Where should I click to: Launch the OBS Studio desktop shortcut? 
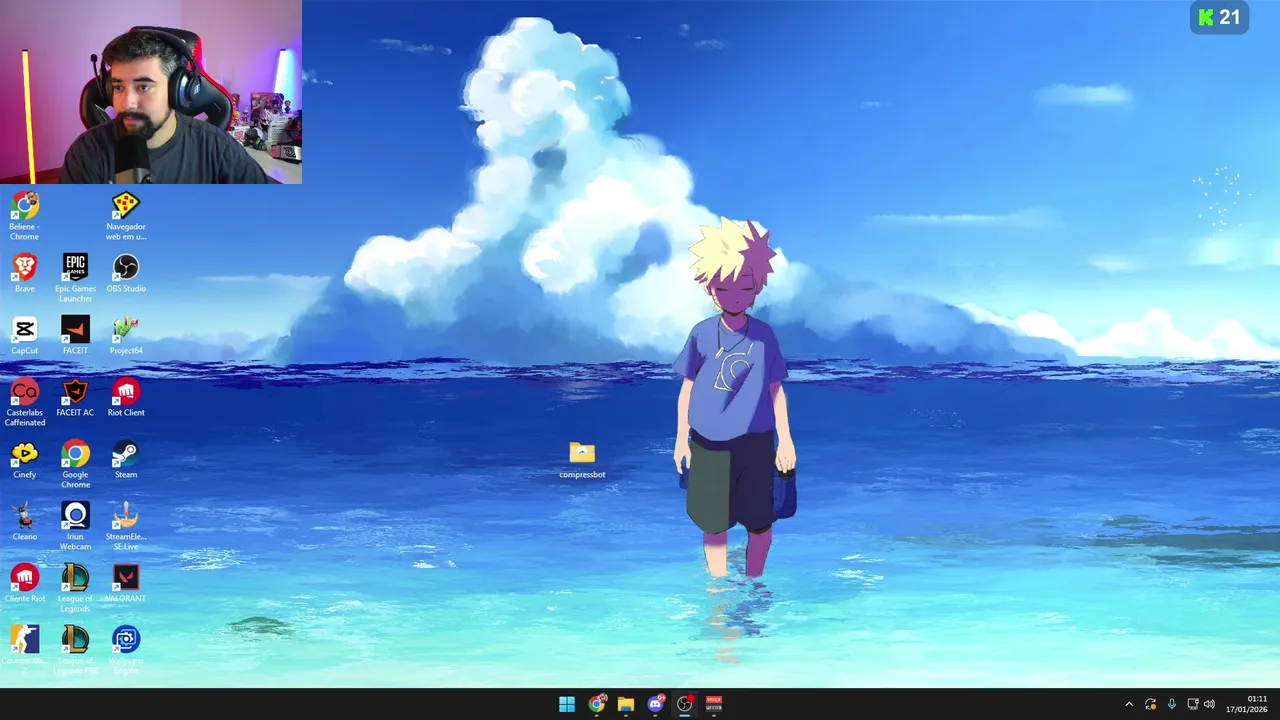pyautogui.click(x=126, y=273)
